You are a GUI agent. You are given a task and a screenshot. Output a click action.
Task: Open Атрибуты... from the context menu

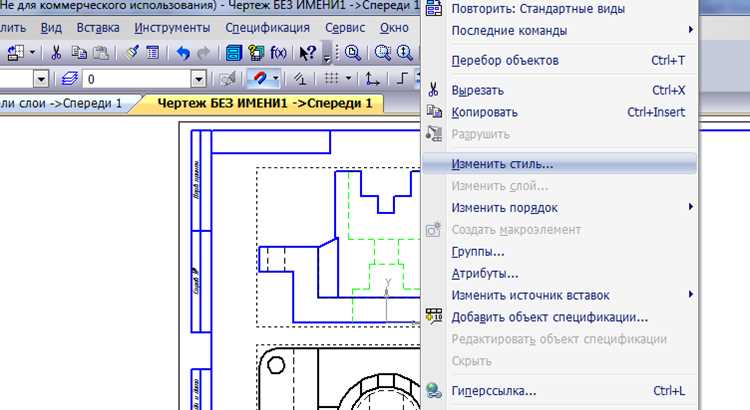pyautogui.click(x=560, y=274)
